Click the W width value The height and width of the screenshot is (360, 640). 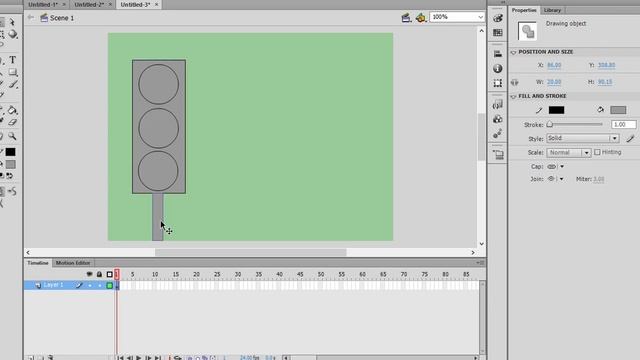(554, 82)
